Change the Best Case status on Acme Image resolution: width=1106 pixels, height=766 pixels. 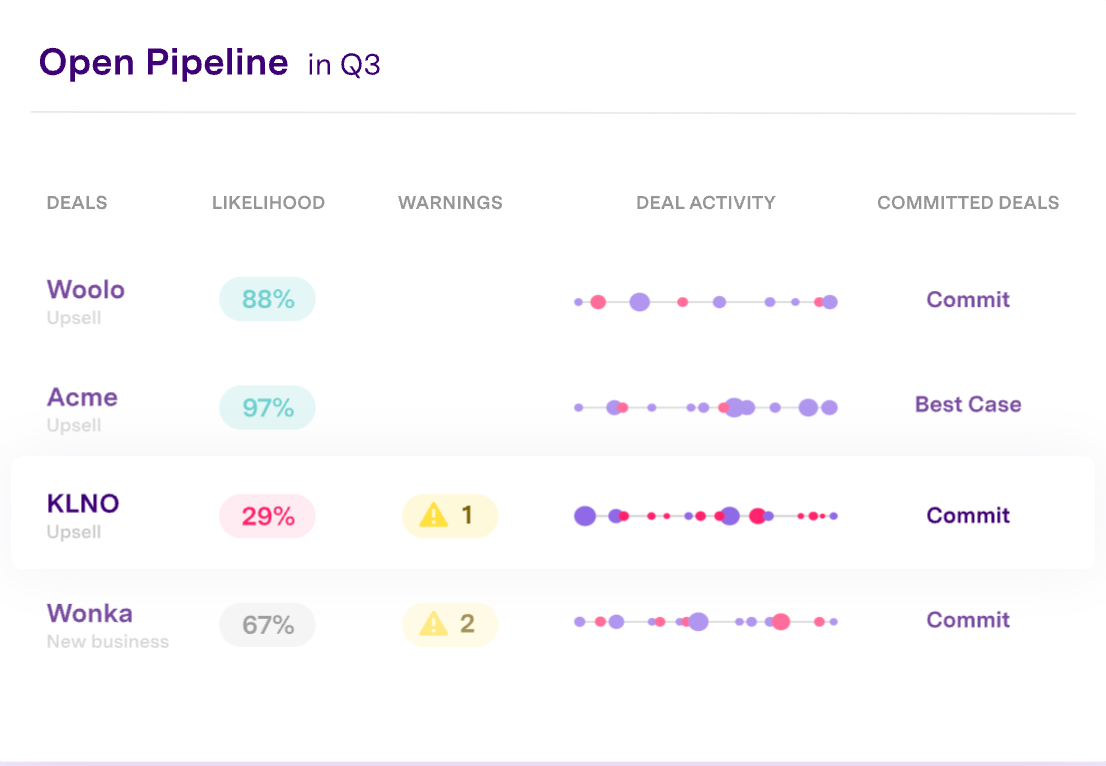967,405
